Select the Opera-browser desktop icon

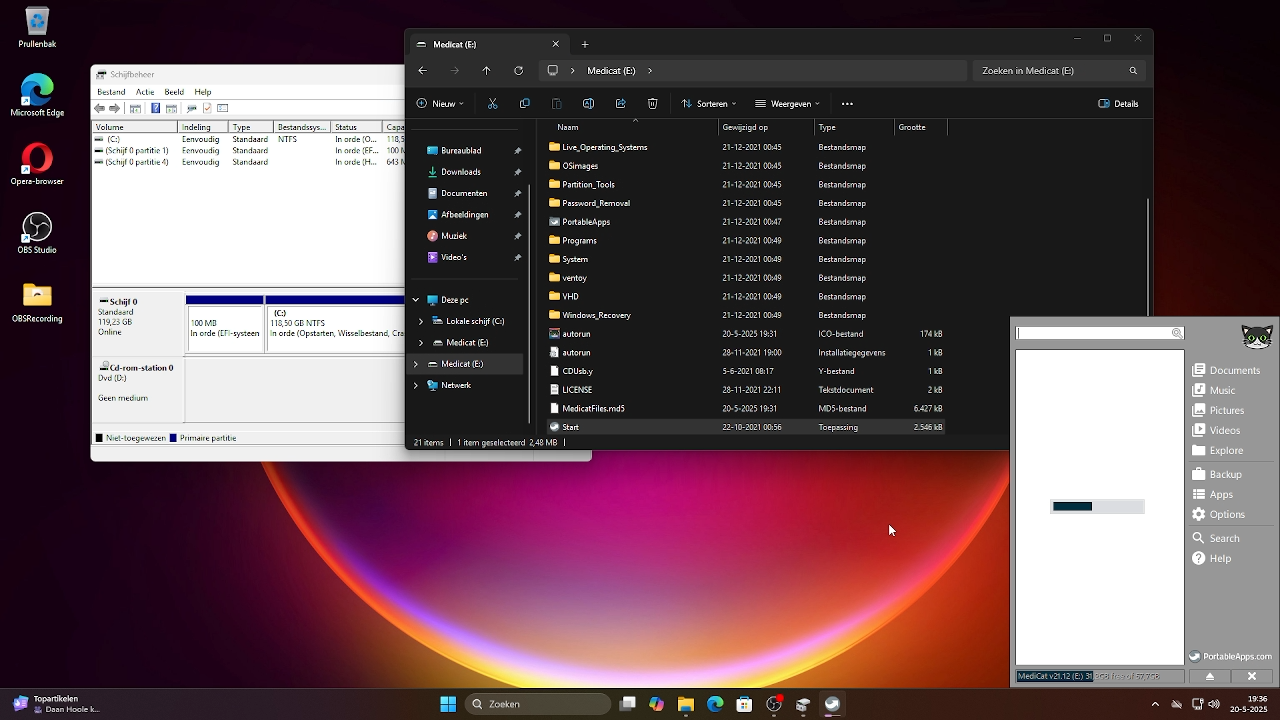37,165
